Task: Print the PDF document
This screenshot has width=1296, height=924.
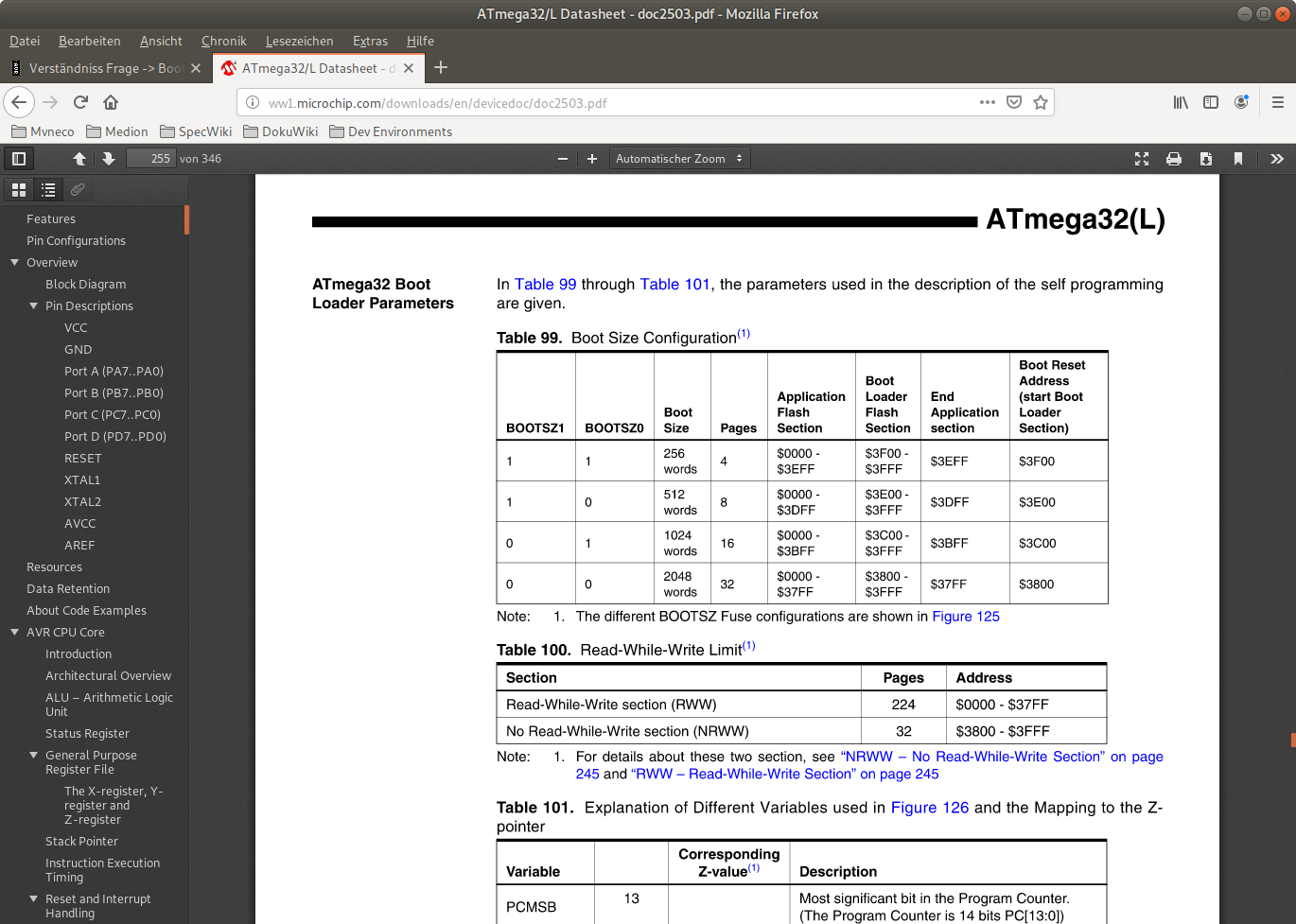Action: (x=1174, y=159)
